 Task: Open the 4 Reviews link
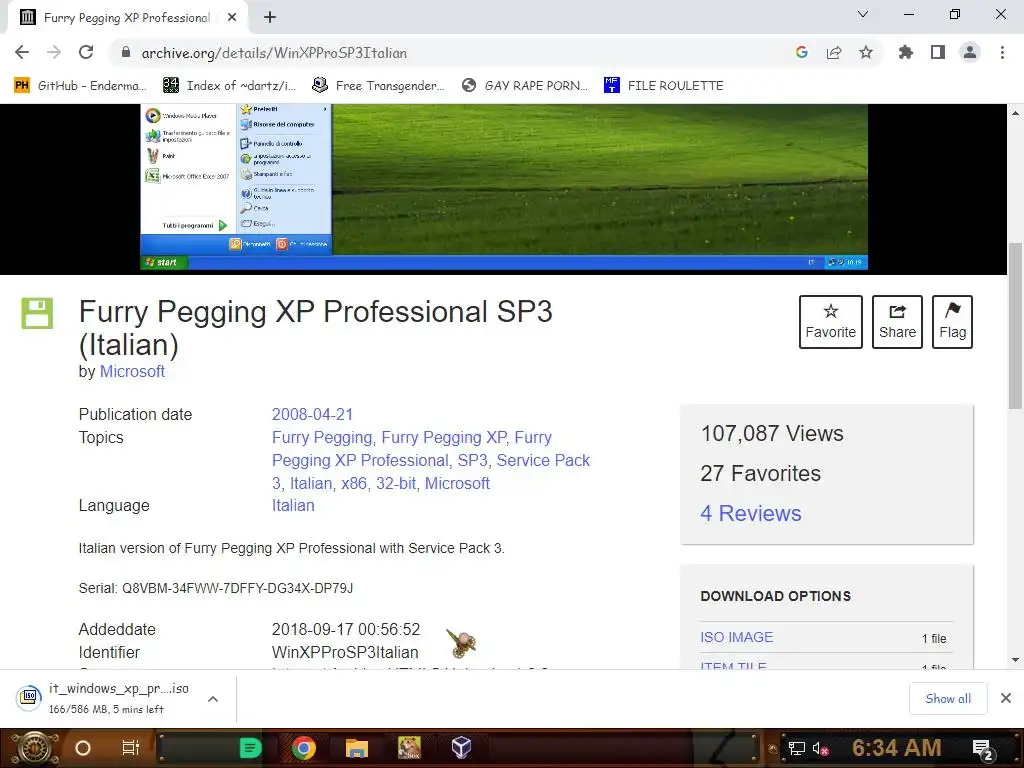tap(750, 513)
